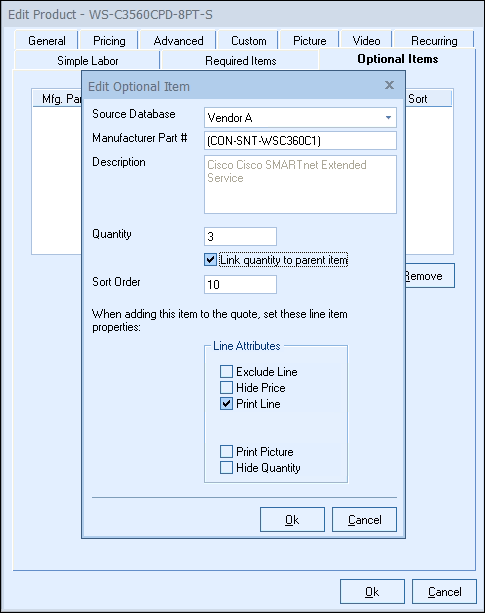Enable the Exclude Line checkbox
This screenshot has height=613, width=485.
point(226,371)
